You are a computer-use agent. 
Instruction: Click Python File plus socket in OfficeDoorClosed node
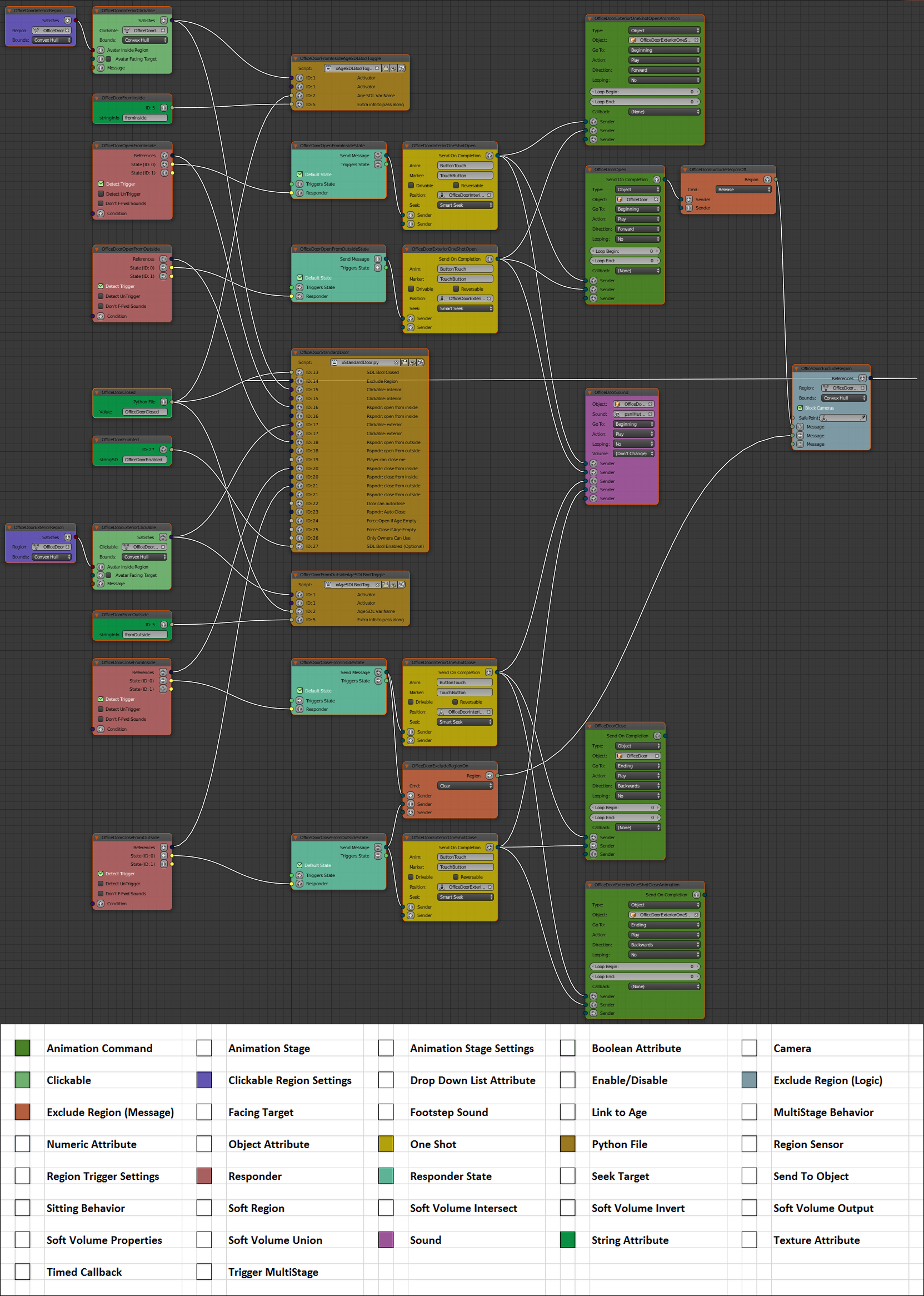pos(164,402)
